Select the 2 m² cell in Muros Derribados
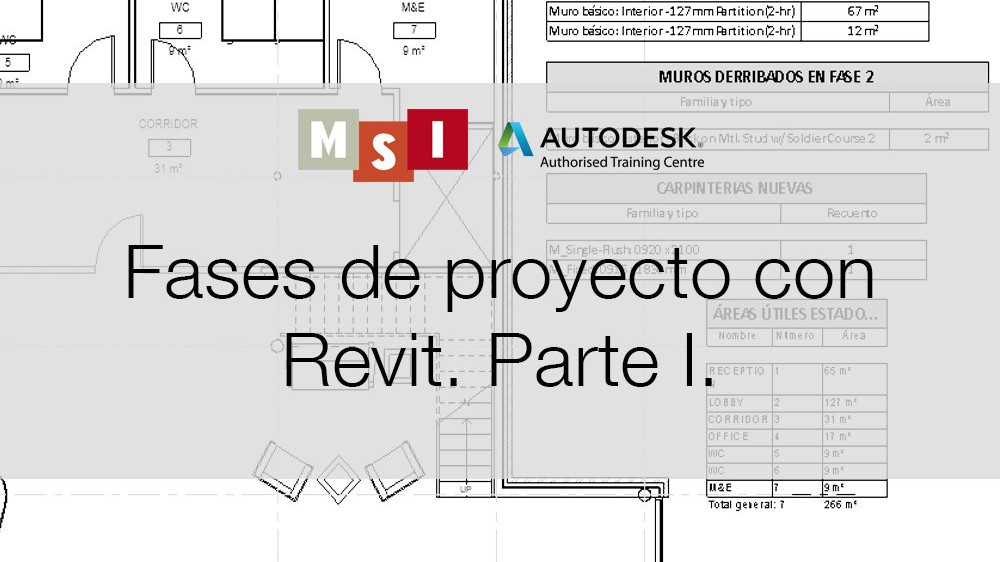 click(x=938, y=138)
